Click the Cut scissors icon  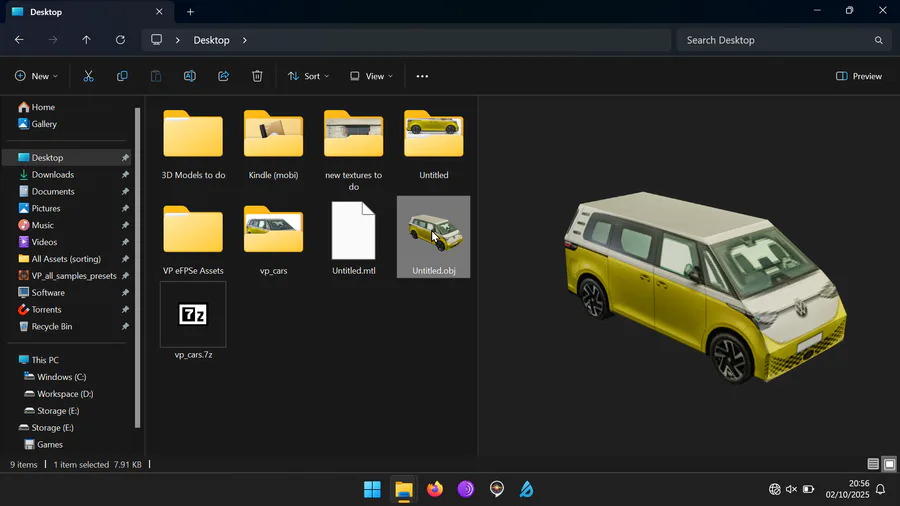(x=88, y=76)
